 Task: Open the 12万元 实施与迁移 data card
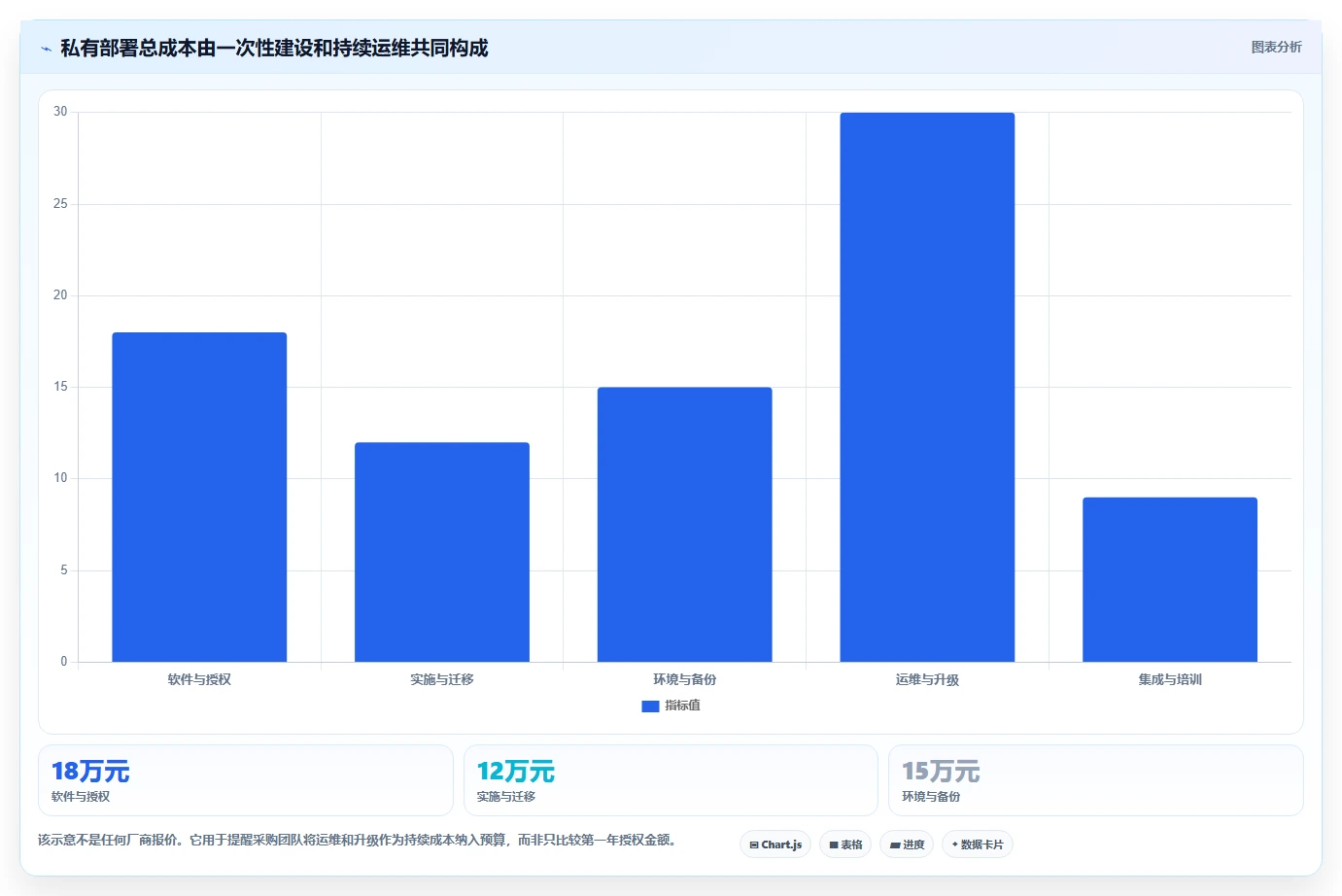coord(671,780)
